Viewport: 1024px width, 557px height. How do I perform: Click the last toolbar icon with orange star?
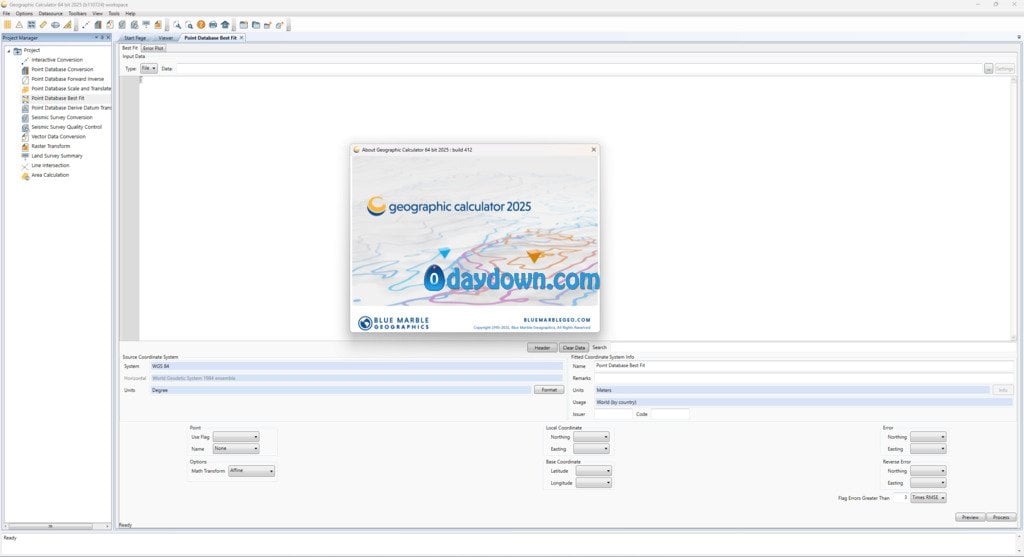coord(280,25)
